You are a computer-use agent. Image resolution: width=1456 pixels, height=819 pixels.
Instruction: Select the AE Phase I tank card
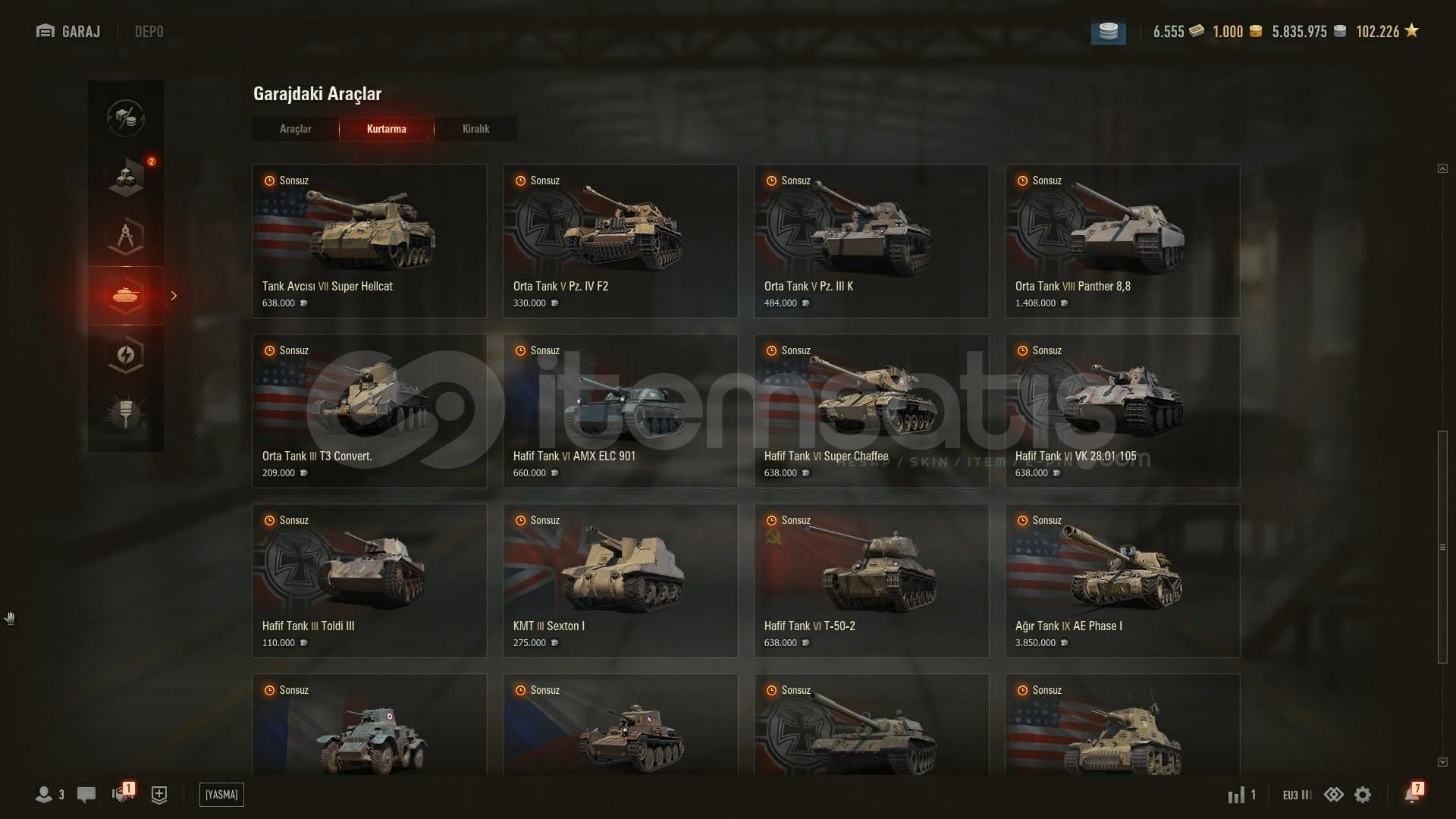tap(1122, 581)
